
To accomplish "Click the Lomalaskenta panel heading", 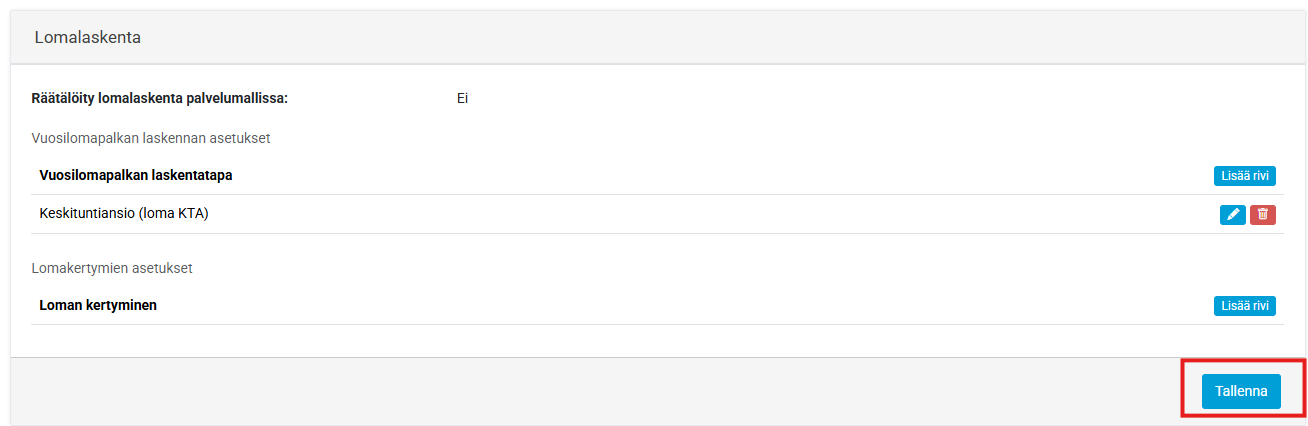I will click(x=88, y=38).
